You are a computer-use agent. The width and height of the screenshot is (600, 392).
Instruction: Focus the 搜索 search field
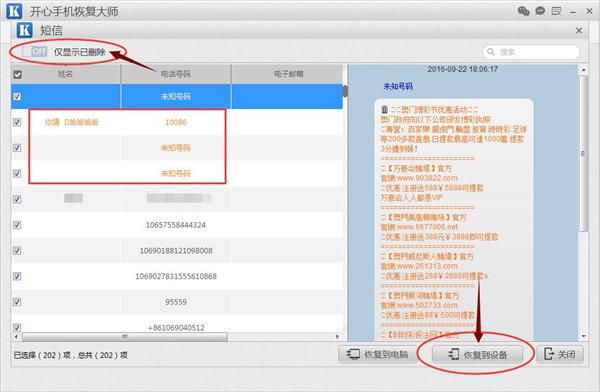click(x=531, y=52)
